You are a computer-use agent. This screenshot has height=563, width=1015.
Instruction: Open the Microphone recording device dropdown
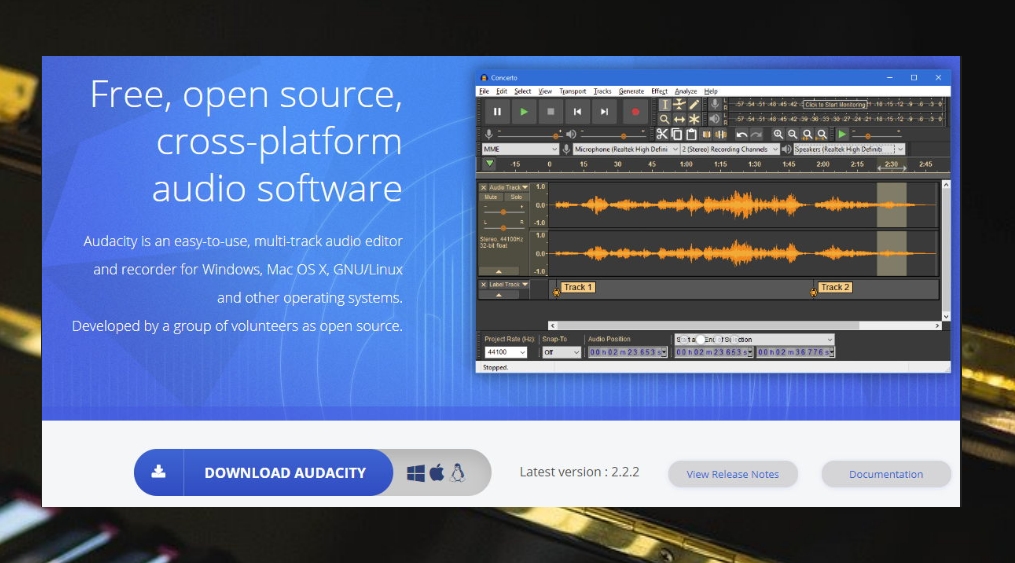tap(626, 149)
